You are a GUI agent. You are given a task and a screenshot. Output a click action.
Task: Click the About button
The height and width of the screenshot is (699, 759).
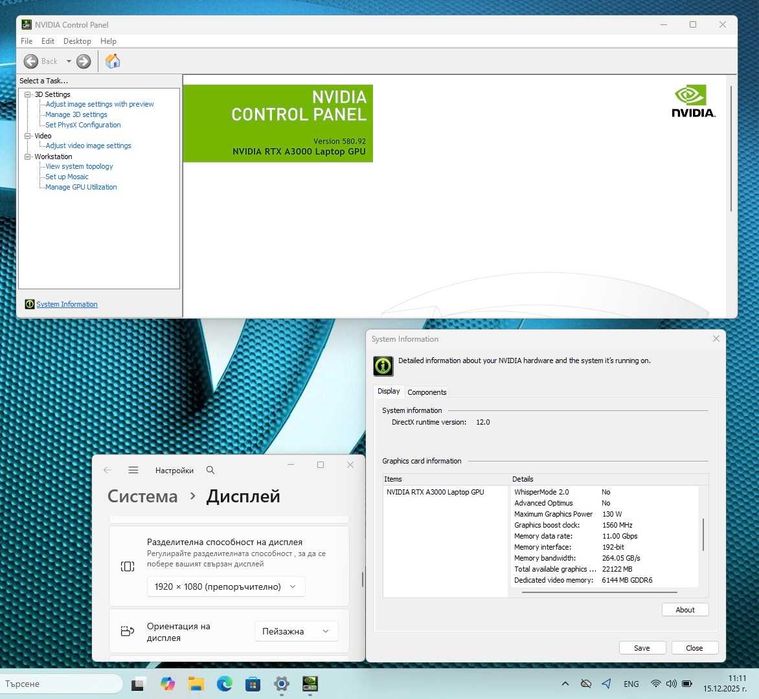click(x=685, y=610)
